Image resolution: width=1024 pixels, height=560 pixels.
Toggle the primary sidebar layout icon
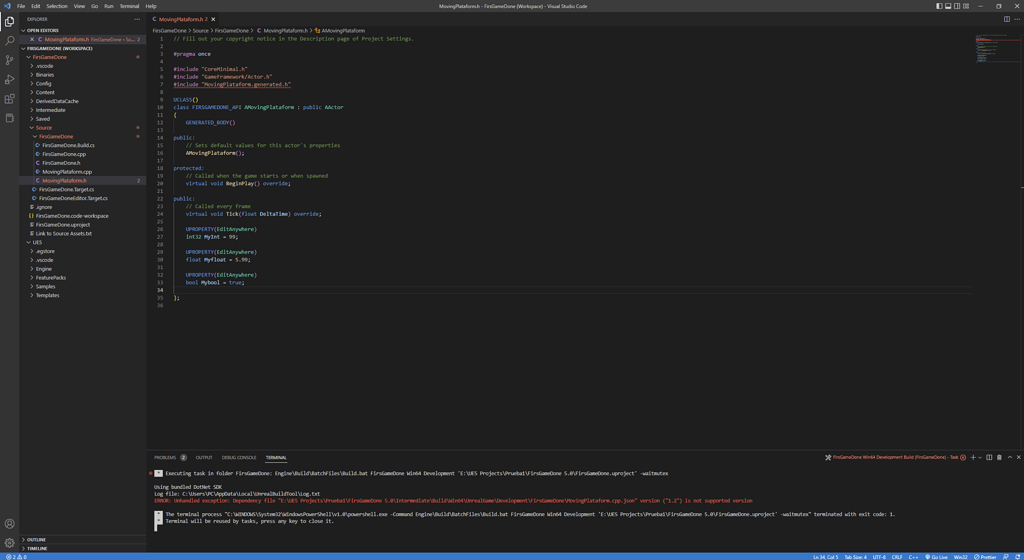939,6
